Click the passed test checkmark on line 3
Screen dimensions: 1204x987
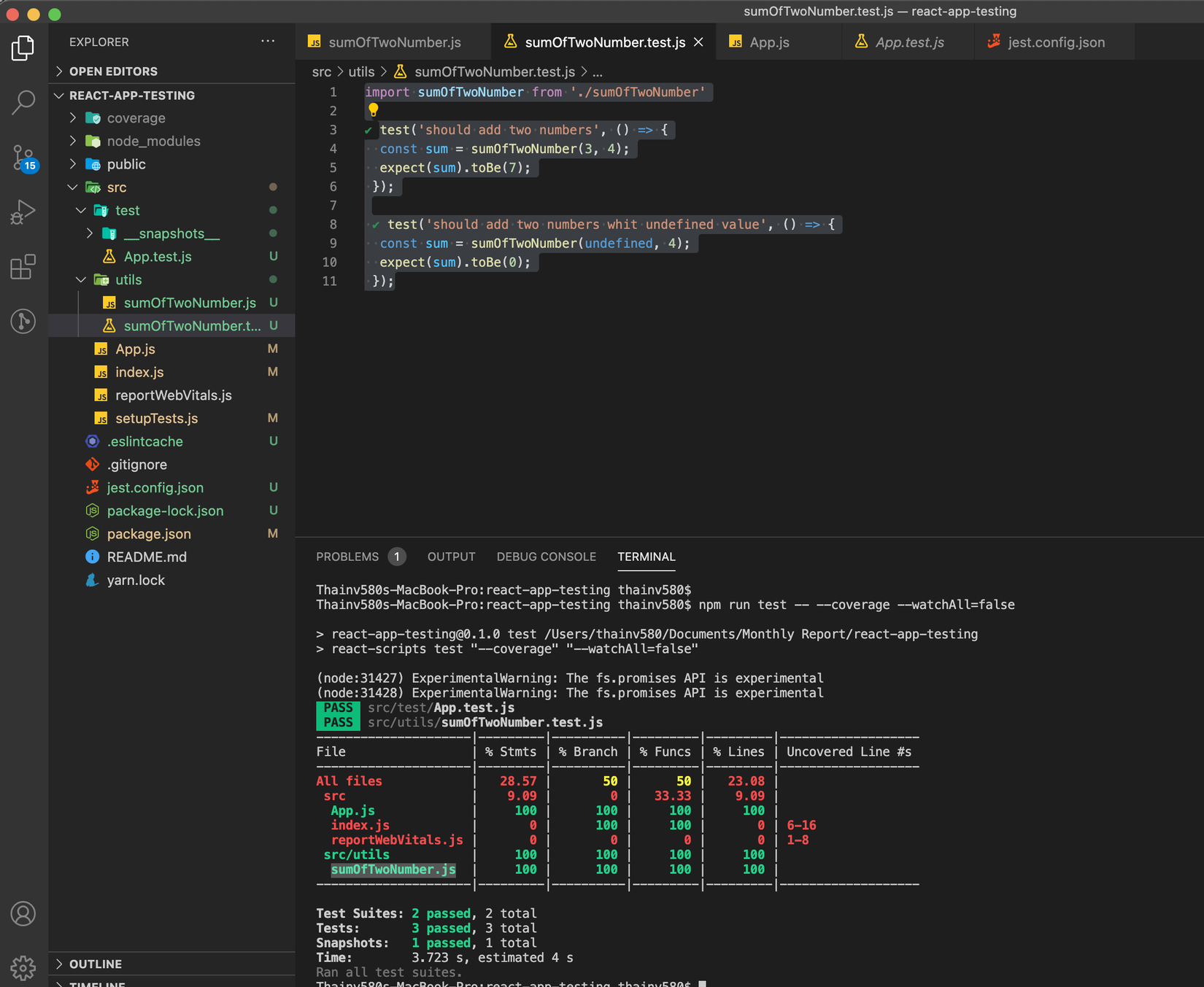pos(368,131)
